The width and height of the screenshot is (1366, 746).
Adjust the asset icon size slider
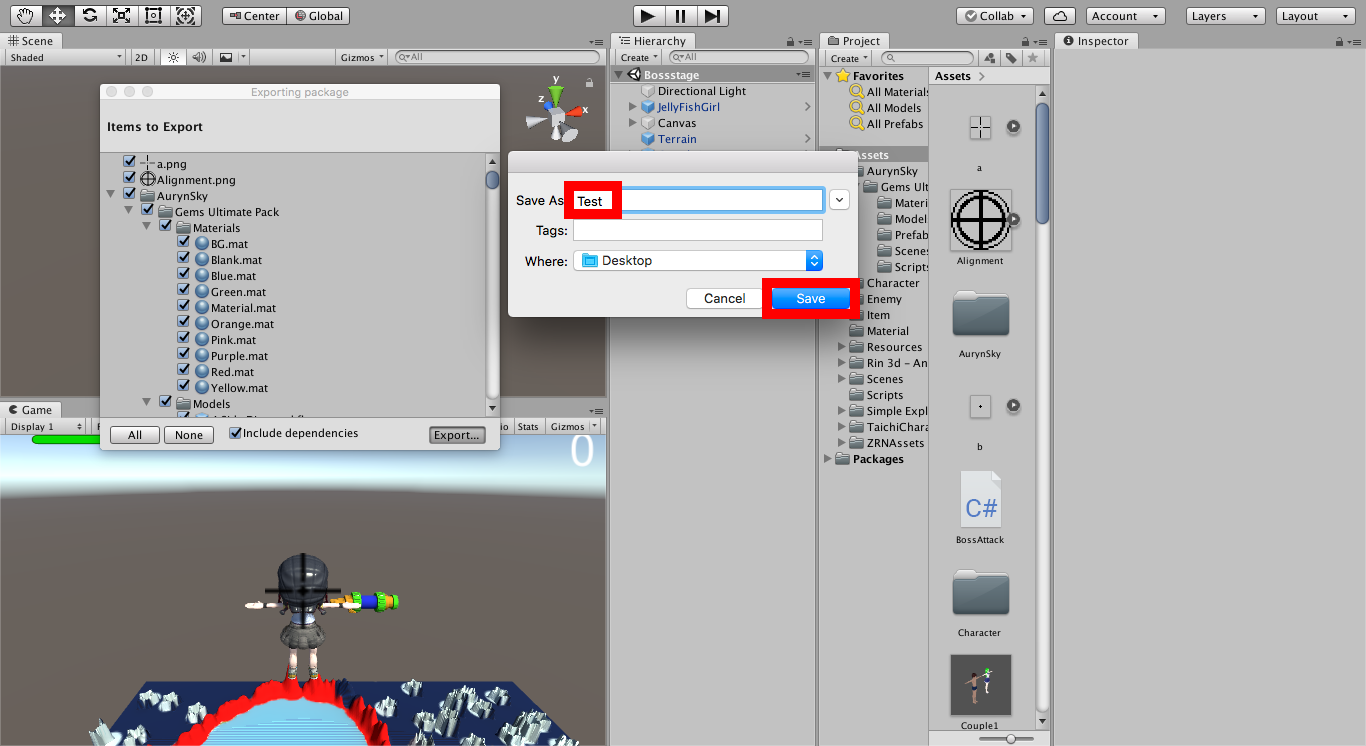[x=1010, y=738]
